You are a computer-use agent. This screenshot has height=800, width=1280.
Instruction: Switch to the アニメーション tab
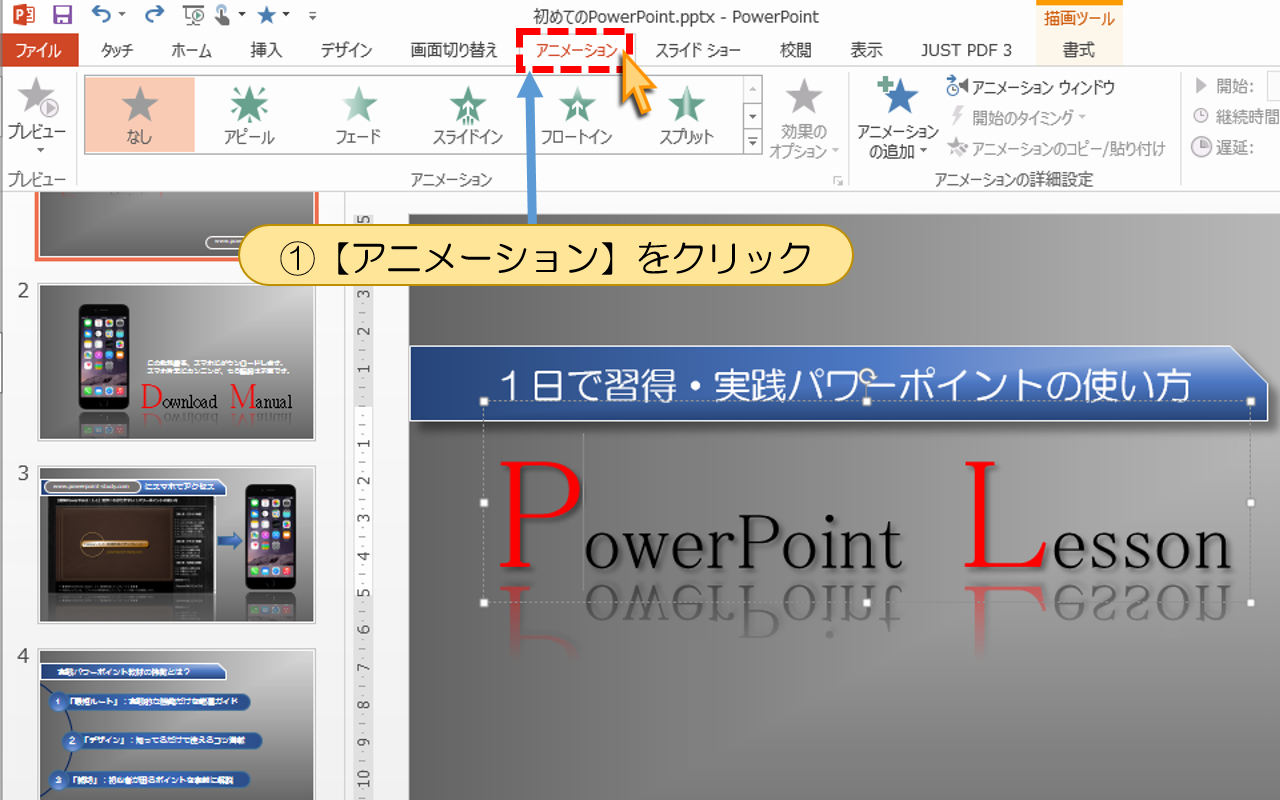click(x=577, y=50)
